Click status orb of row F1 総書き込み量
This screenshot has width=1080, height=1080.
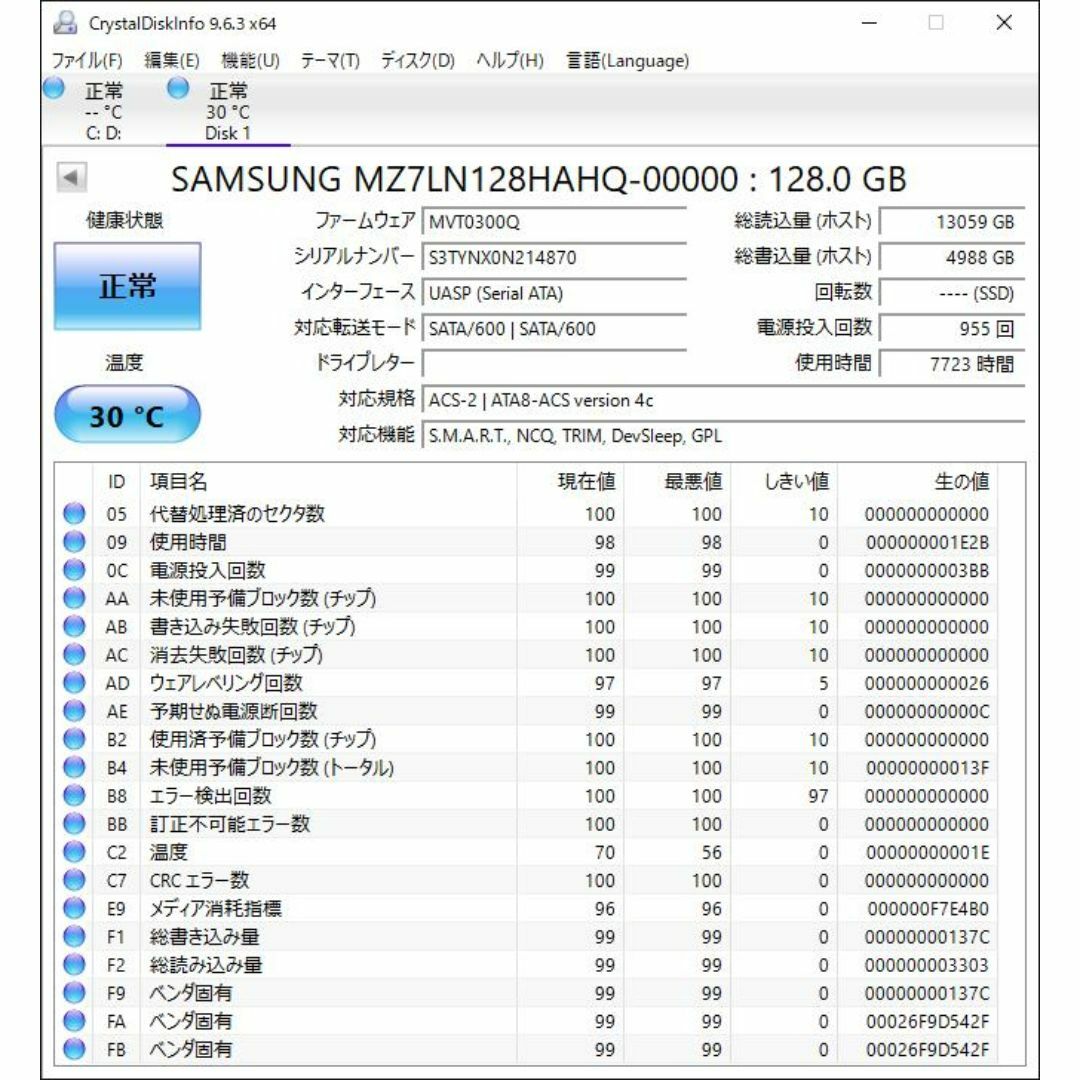[x=74, y=937]
